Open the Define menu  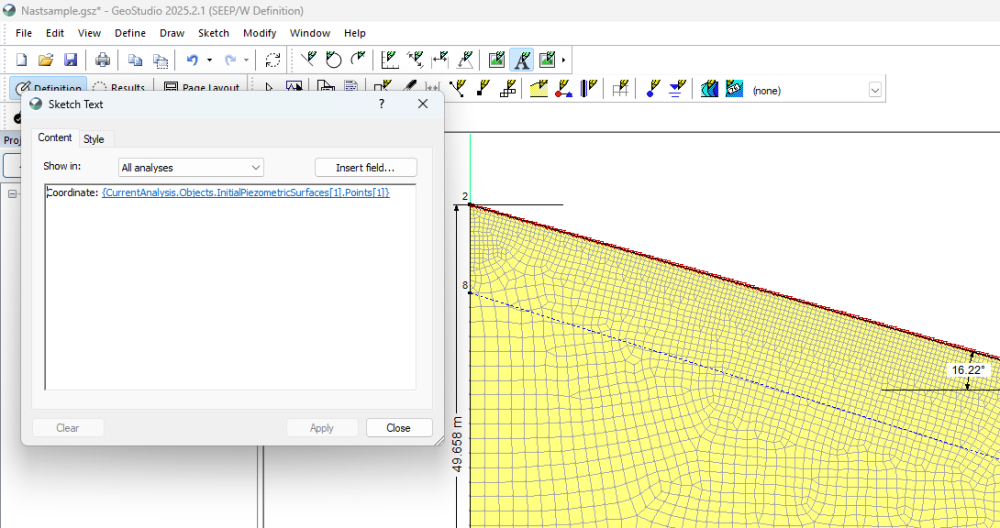coord(130,33)
